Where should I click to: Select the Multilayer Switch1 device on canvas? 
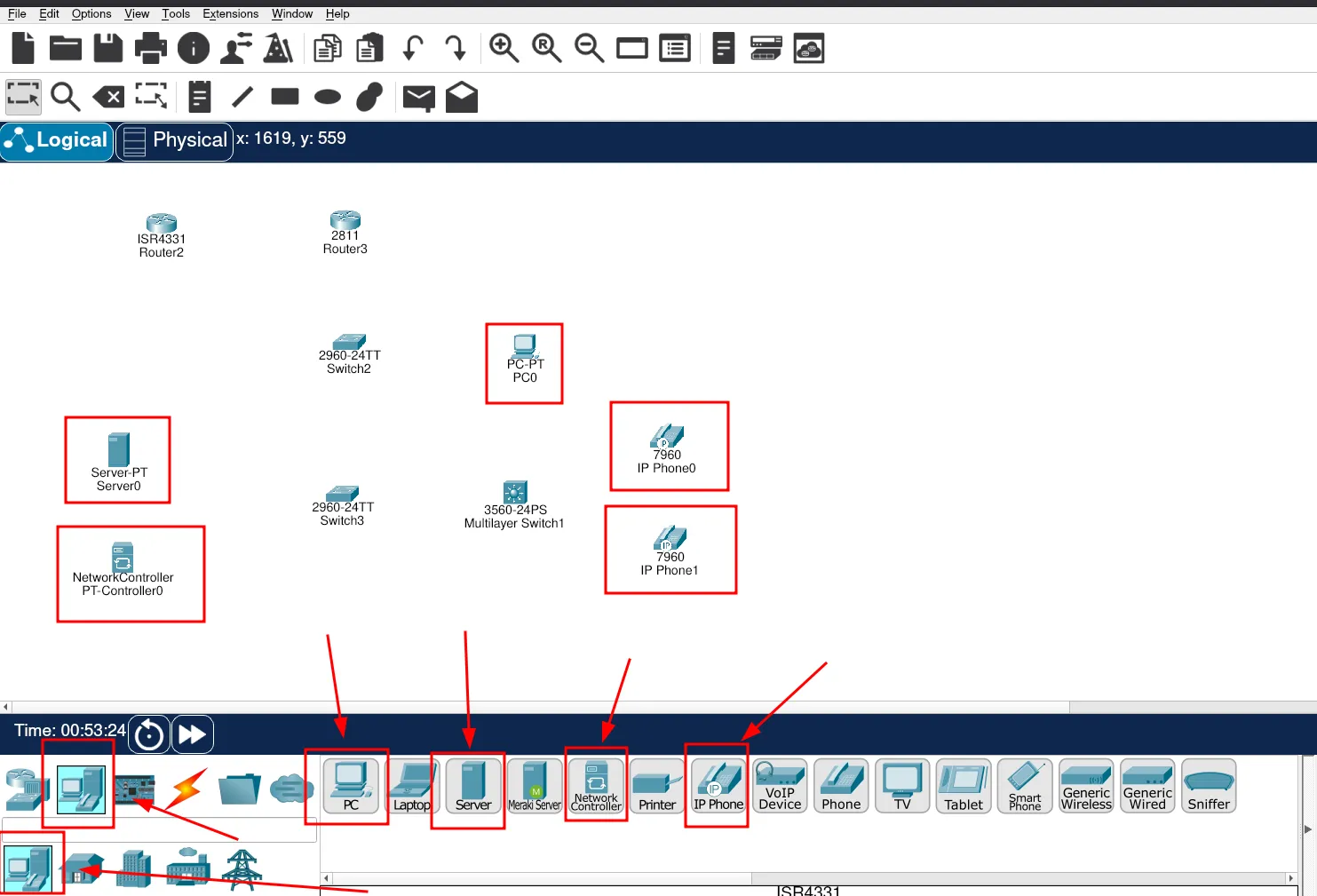pyautogui.click(x=514, y=494)
